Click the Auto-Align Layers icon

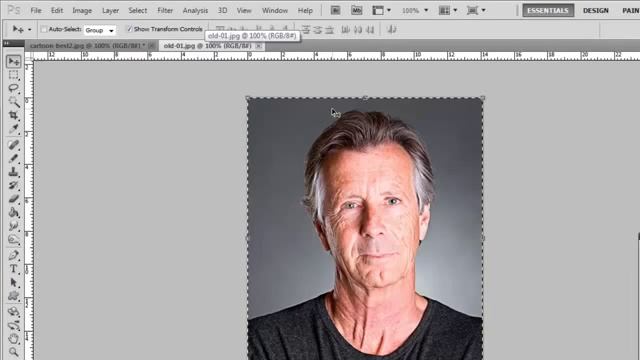[x=391, y=29]
